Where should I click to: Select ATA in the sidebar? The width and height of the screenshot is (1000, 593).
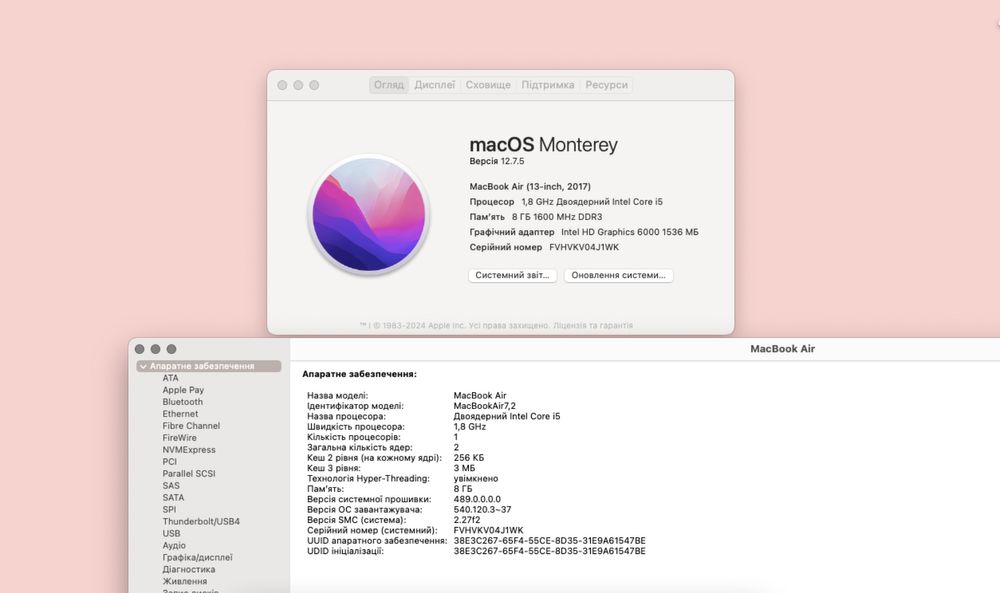[x=170, y=378]
